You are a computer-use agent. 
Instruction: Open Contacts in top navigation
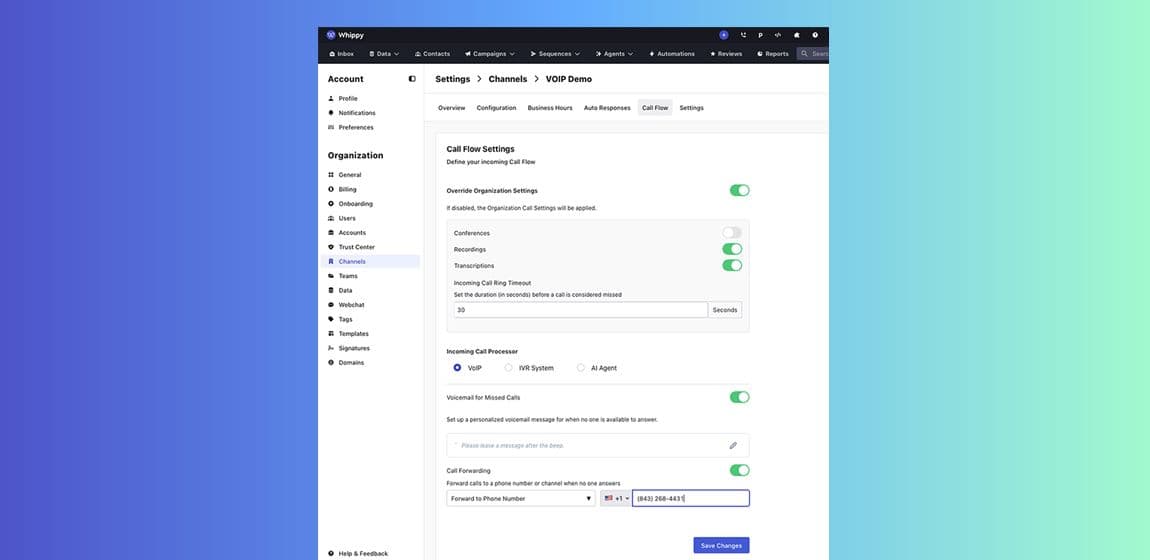432,54
